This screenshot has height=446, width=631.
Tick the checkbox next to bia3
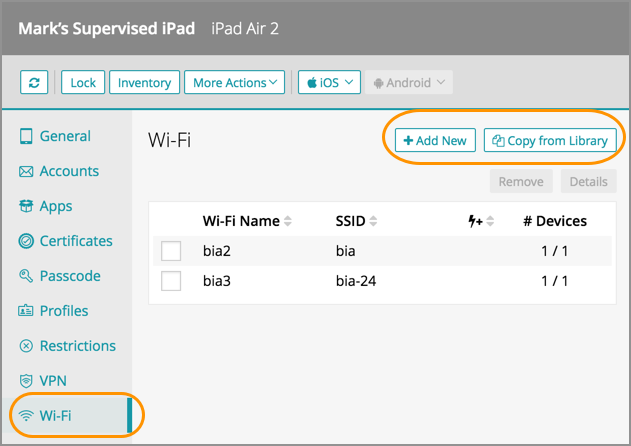click(171, 281)
